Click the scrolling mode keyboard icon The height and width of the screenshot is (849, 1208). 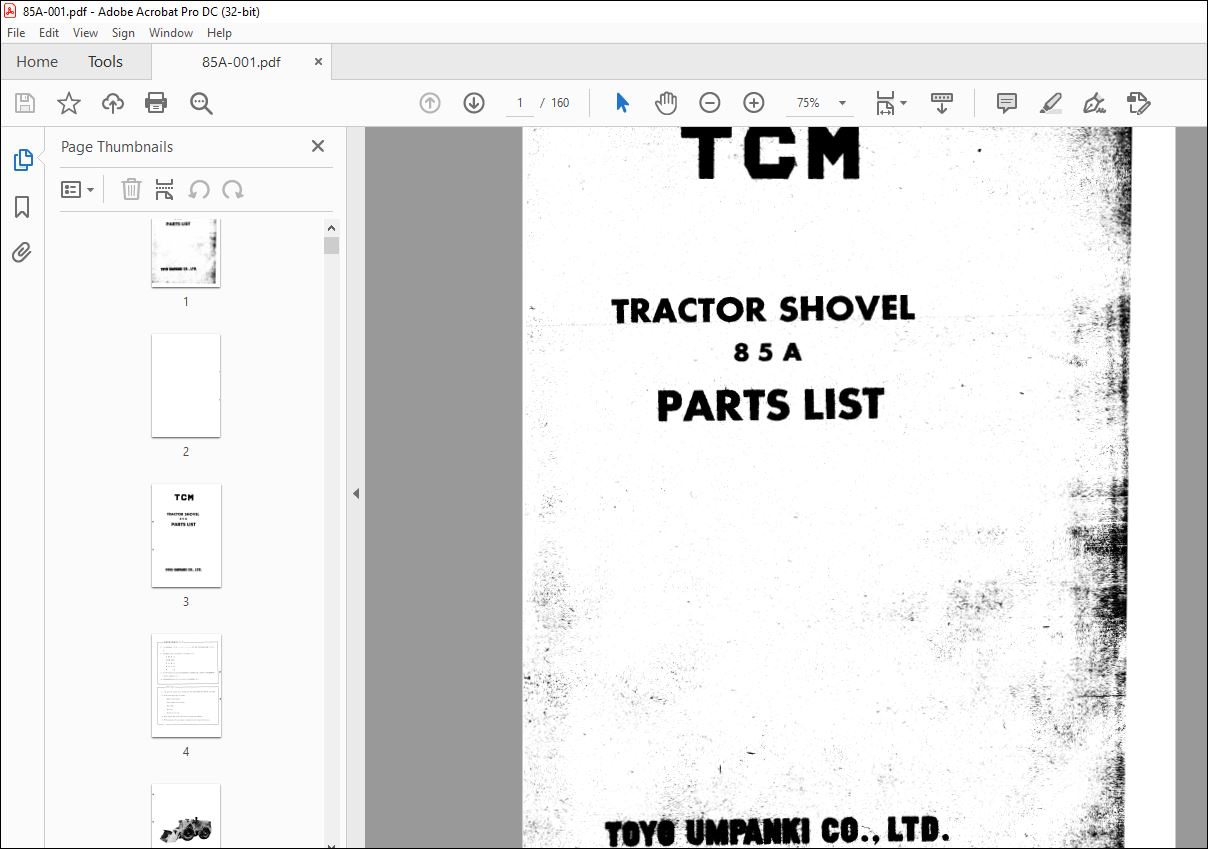tap(942, 103)
